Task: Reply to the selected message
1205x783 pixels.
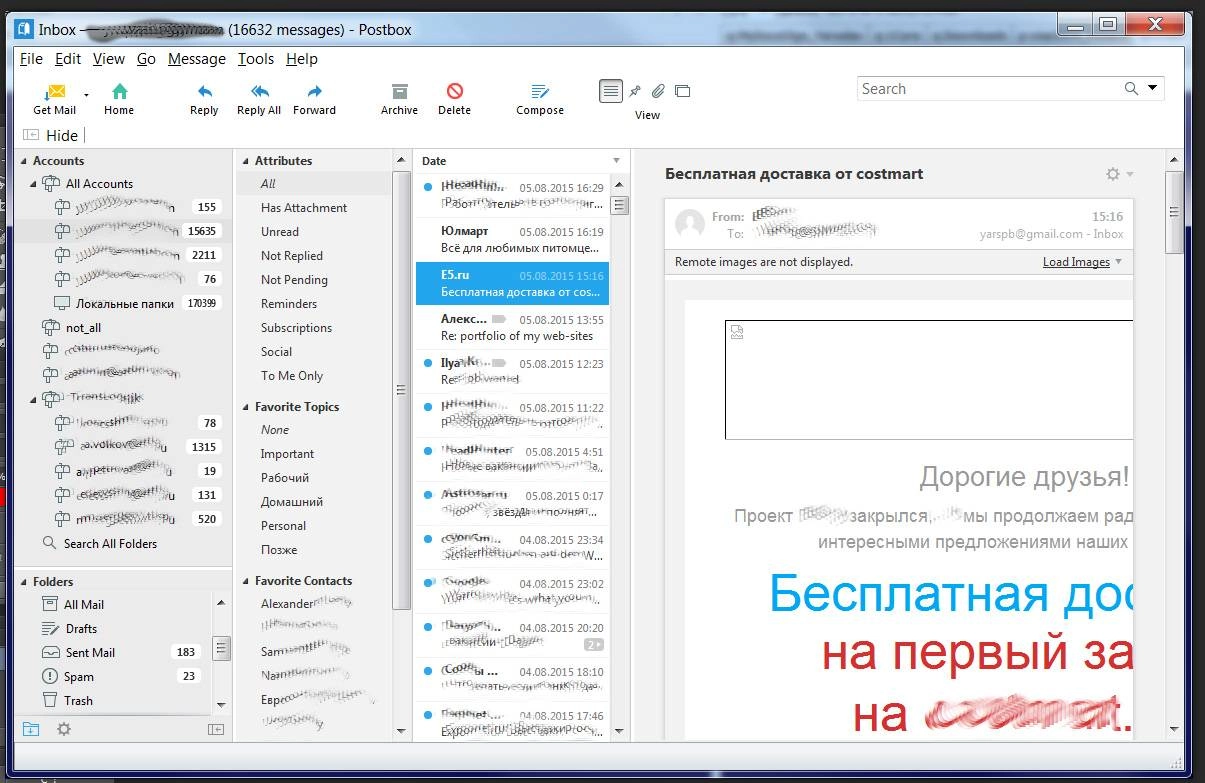Action: click(x=204, y=99)
